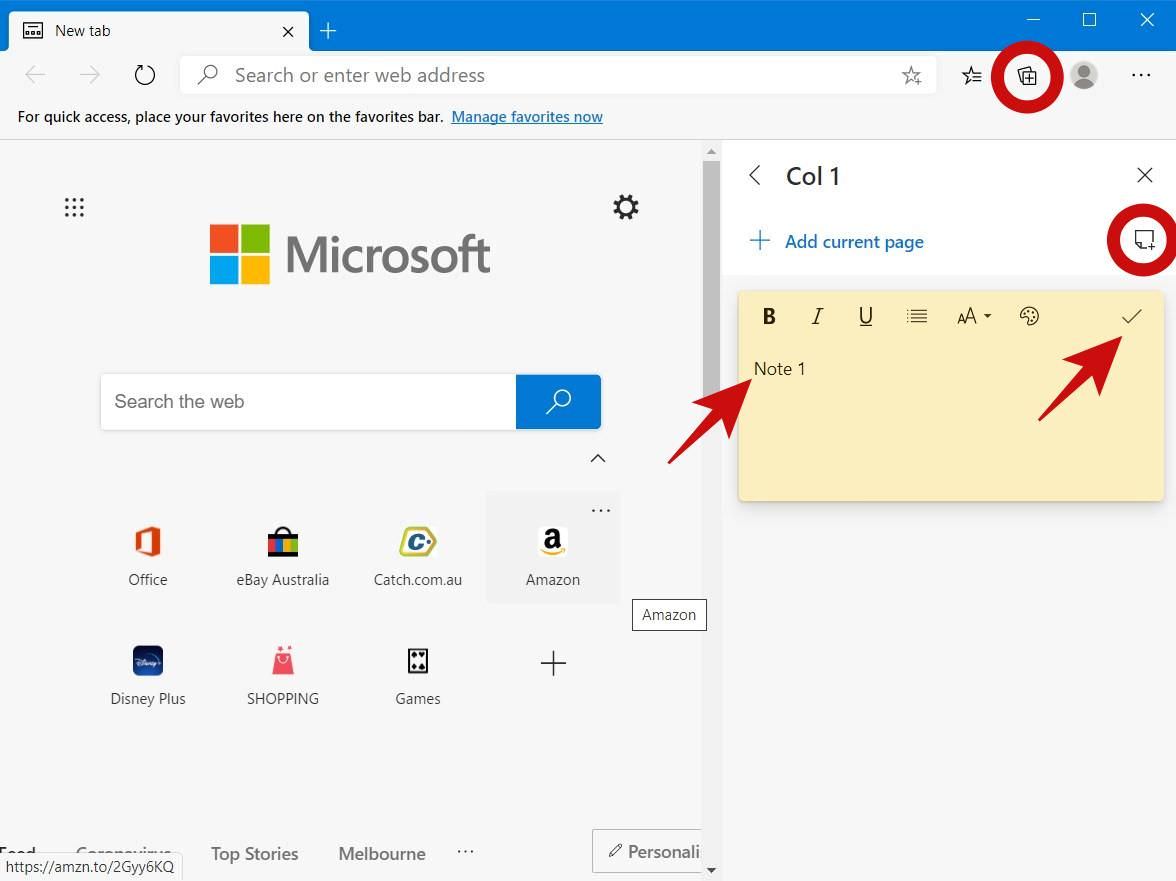This screenshot has height=881, width=1176.
Task: Open a new tab with plus button
Action: 328,31
